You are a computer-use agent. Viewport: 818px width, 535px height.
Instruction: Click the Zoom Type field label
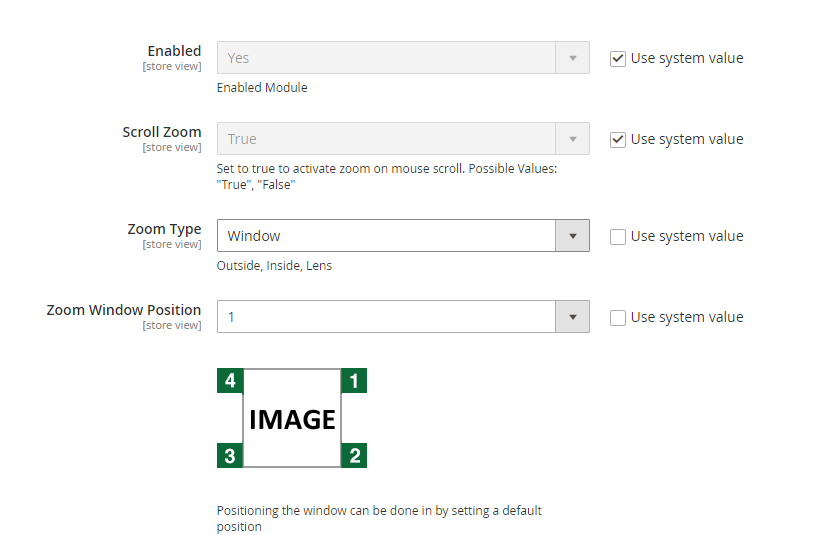pos(164,229)
